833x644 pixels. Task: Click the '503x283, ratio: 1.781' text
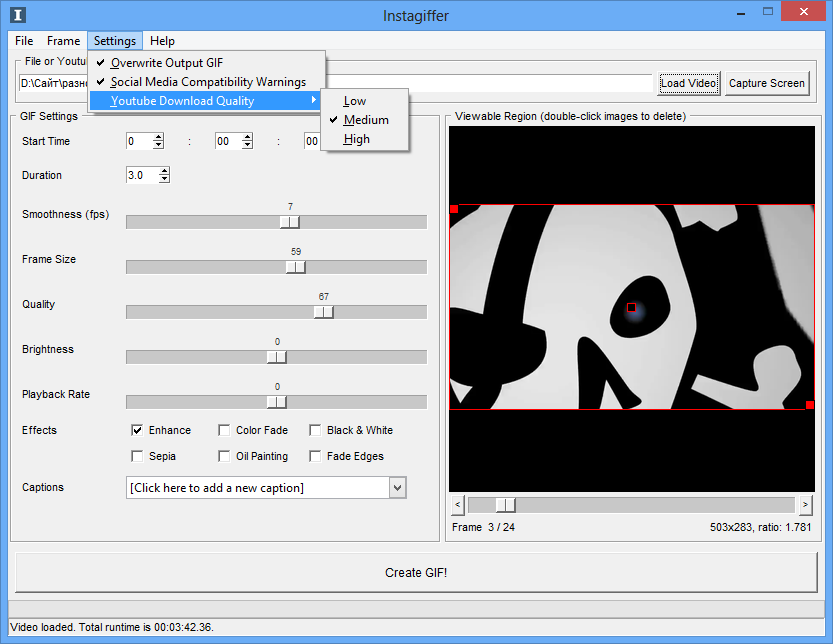(761, 527)
